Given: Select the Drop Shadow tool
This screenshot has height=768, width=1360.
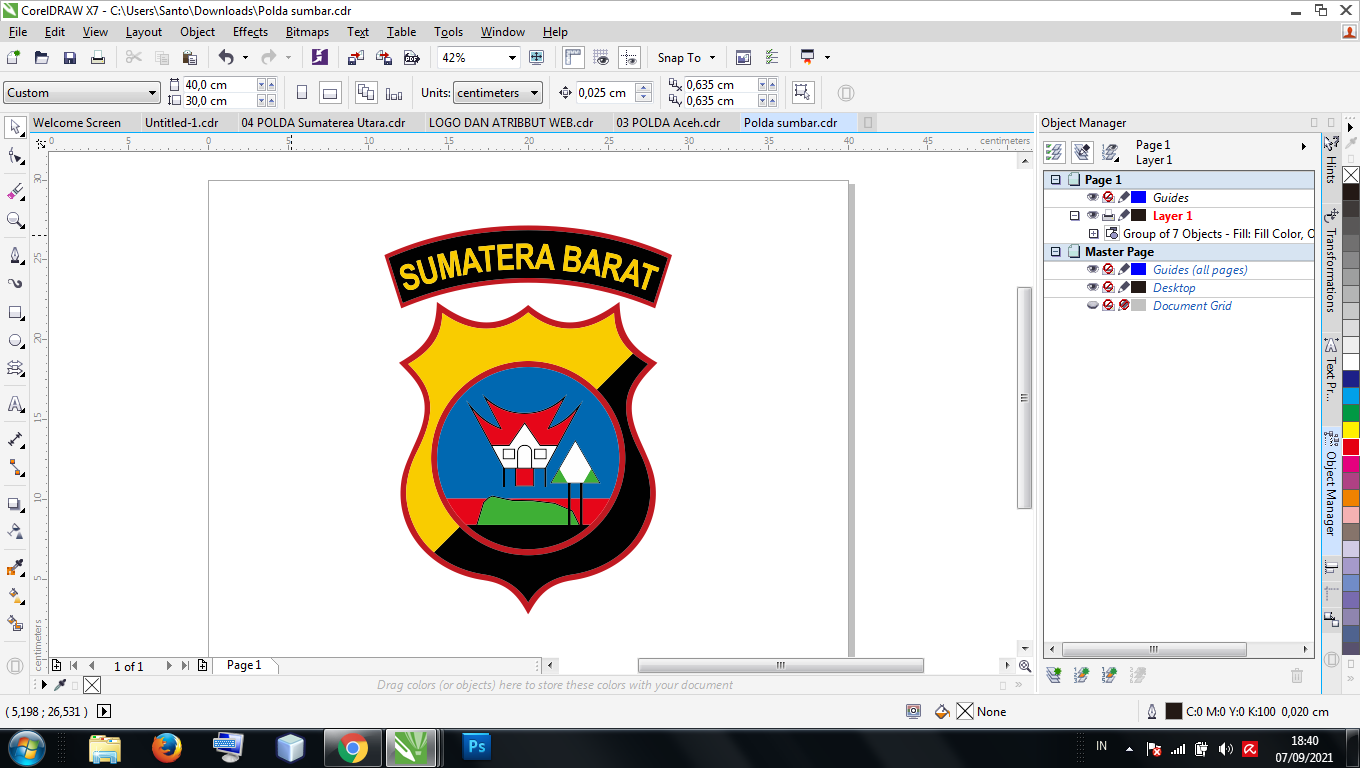Looking at the screenshot, I should pos(15,504).
